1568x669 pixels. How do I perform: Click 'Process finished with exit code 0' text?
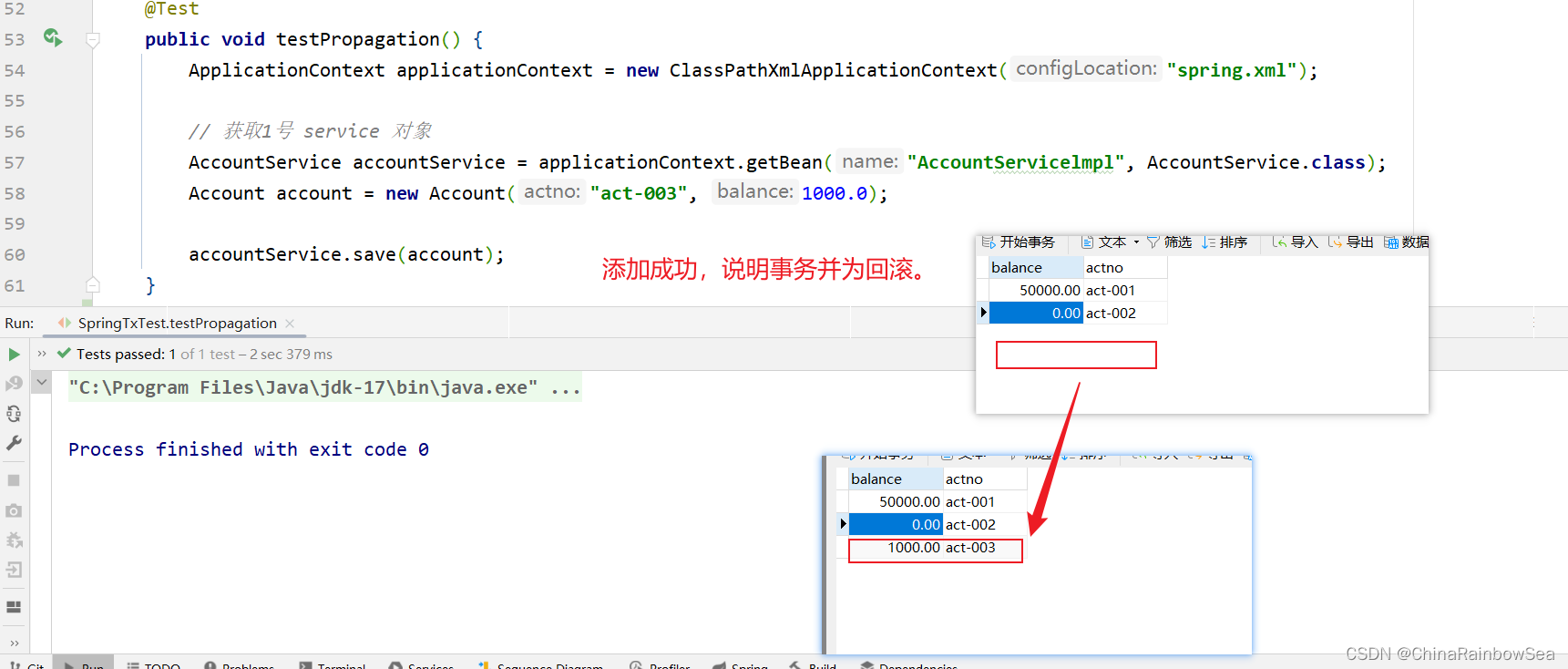(x=249, y=449)
